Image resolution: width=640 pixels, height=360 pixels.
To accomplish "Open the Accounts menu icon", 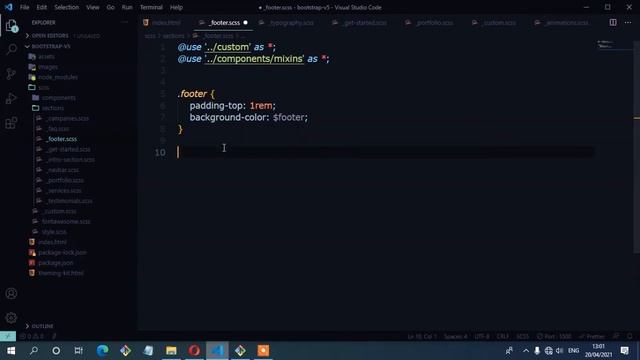I will tap(11, 293).
